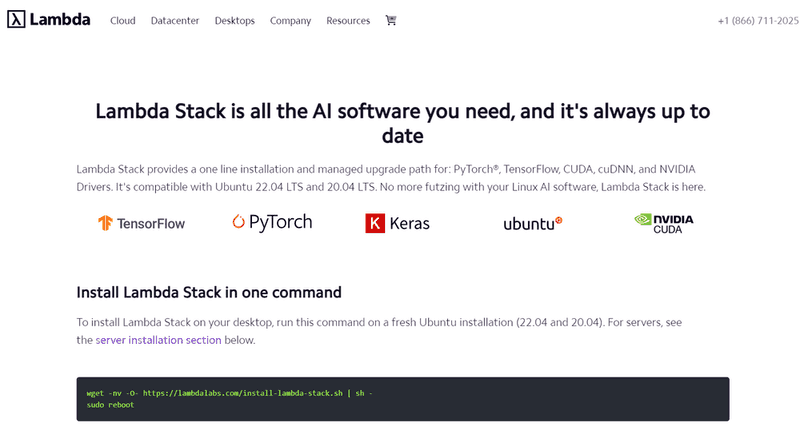This screenshot has height=434, width=800.
Task: Open the Desktops menu
Action: click(235, 21)
